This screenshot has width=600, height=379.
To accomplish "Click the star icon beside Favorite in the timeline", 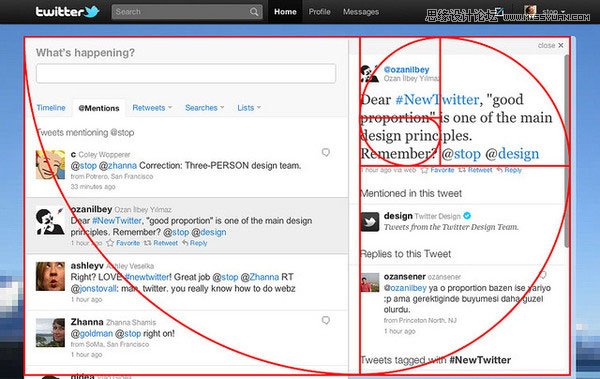I will (x=110, y=243).
